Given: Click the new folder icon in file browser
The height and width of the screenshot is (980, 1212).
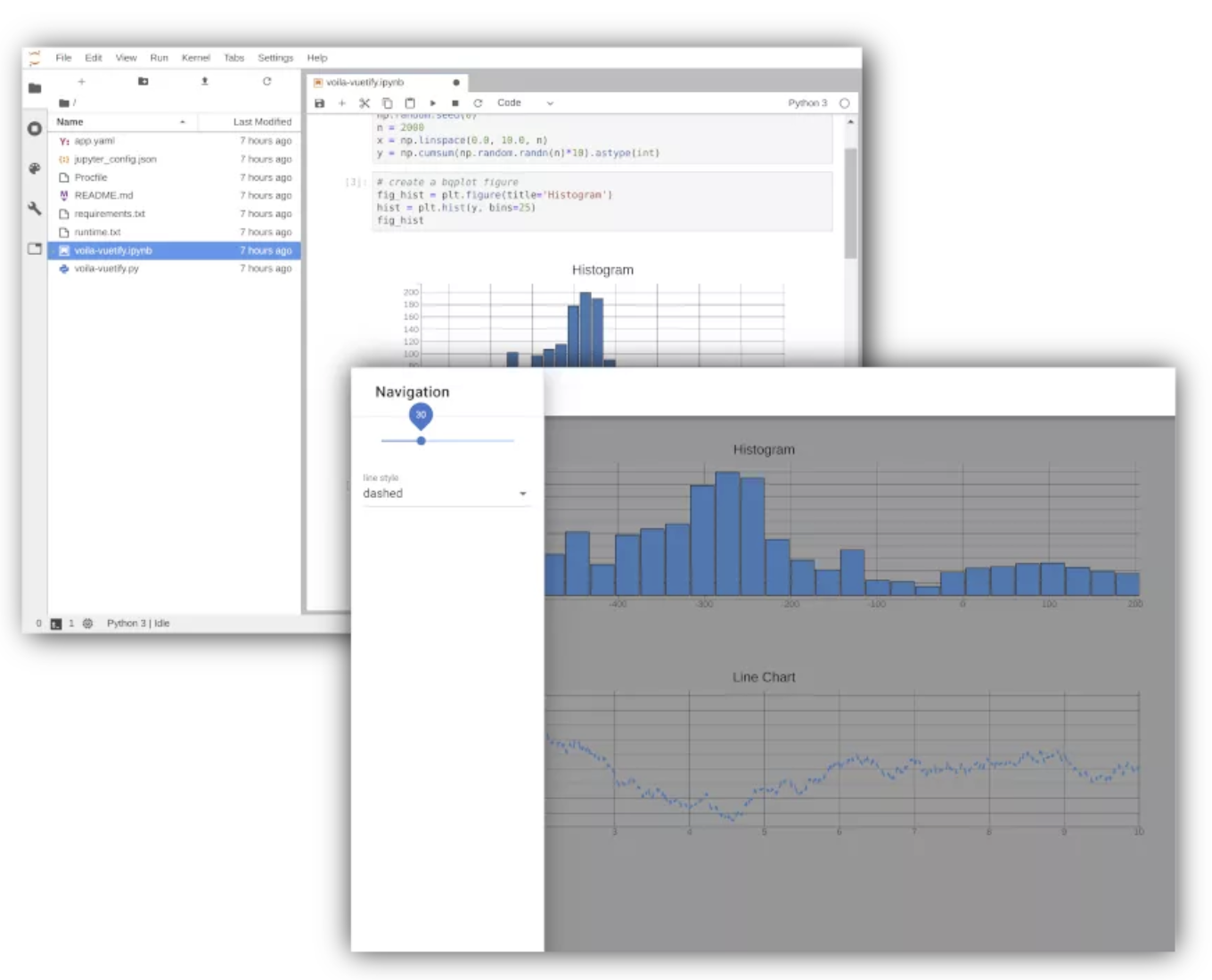Looking at the screenshot, I should tap(143, 81).
